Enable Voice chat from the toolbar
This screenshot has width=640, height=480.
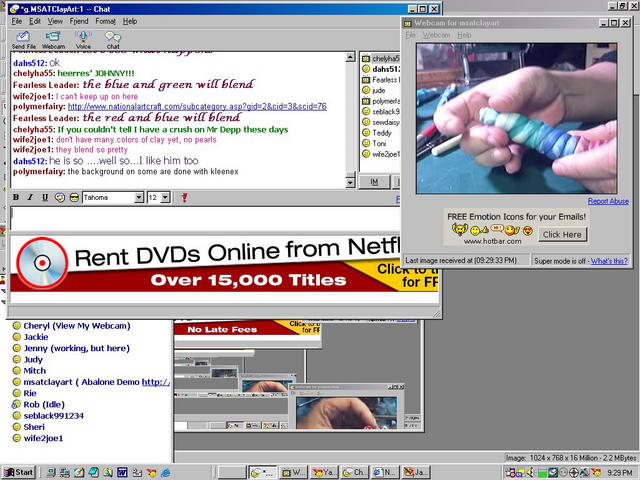coord(83,40)
